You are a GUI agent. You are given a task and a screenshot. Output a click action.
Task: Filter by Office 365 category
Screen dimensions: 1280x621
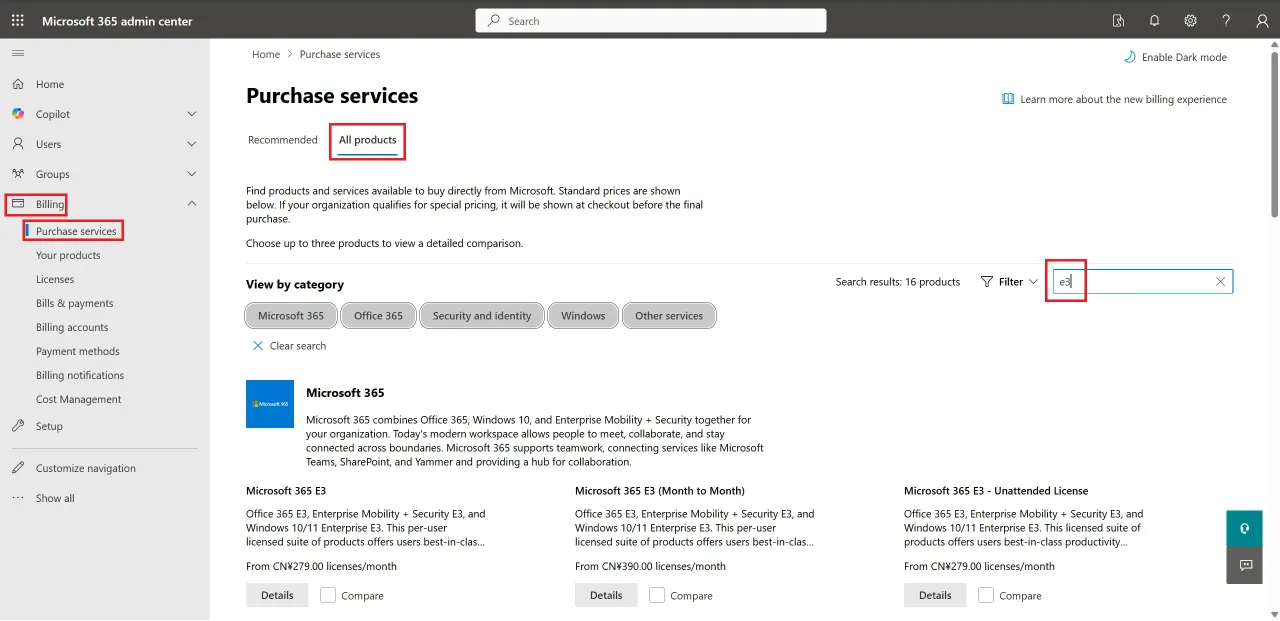[x=379, y=316]
